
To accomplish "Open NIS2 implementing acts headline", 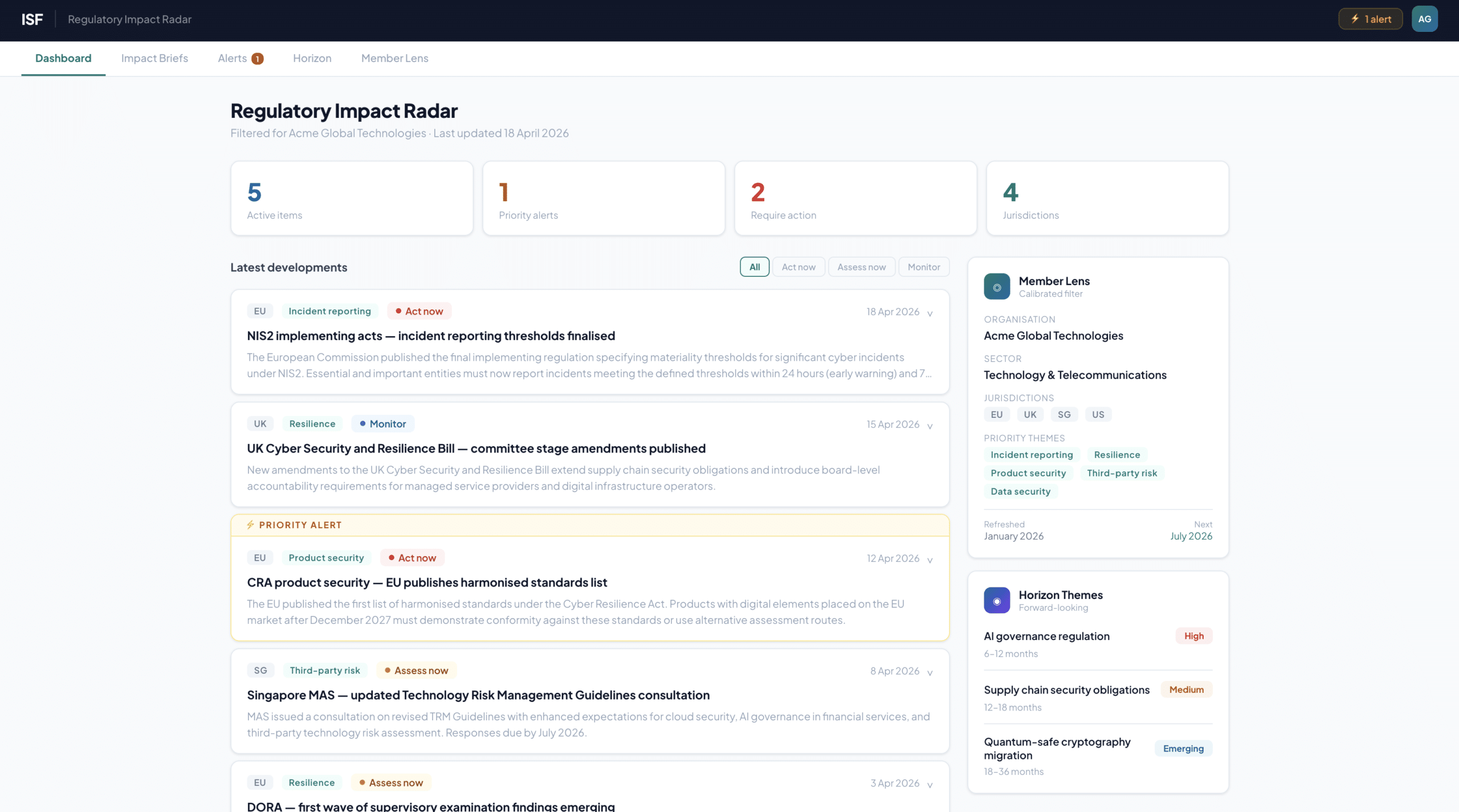I will [431, 336].
